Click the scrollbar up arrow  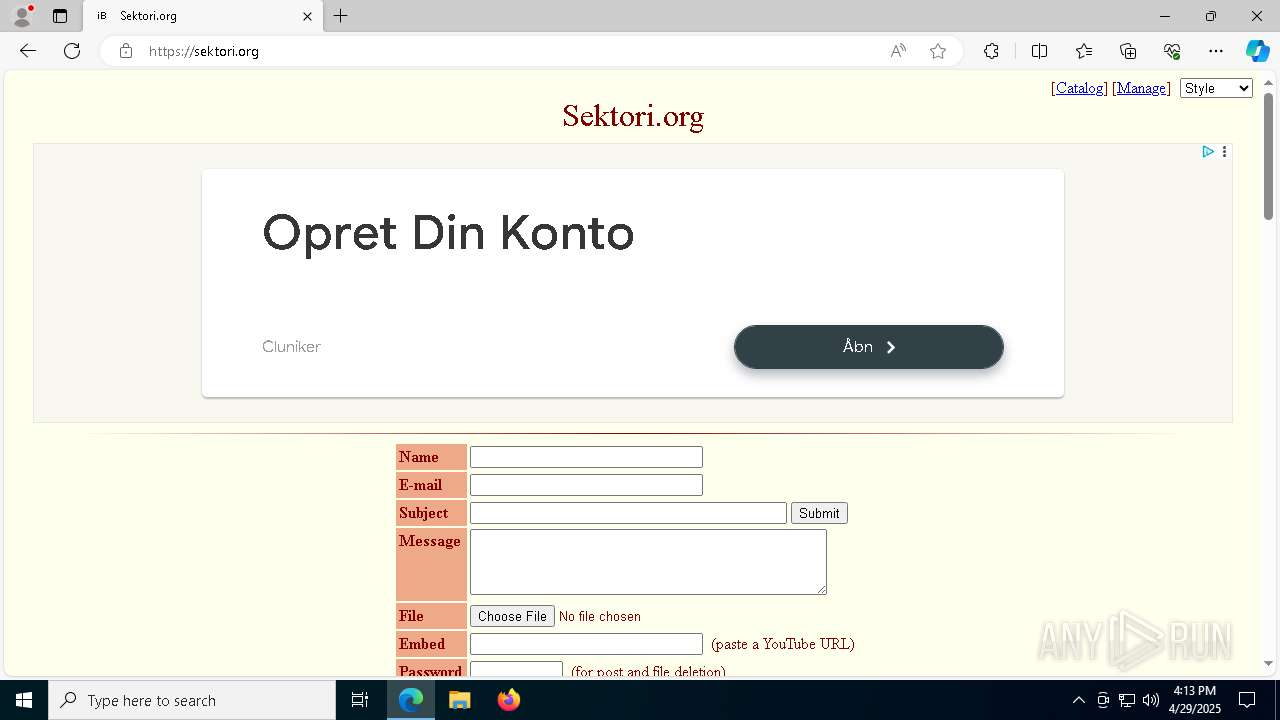(1268, 82)
